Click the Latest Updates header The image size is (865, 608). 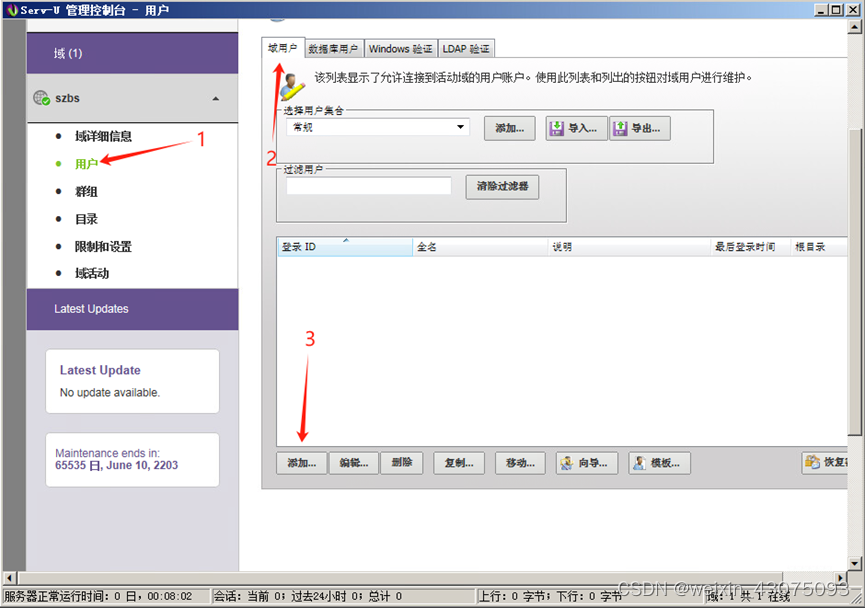(132, 309)
